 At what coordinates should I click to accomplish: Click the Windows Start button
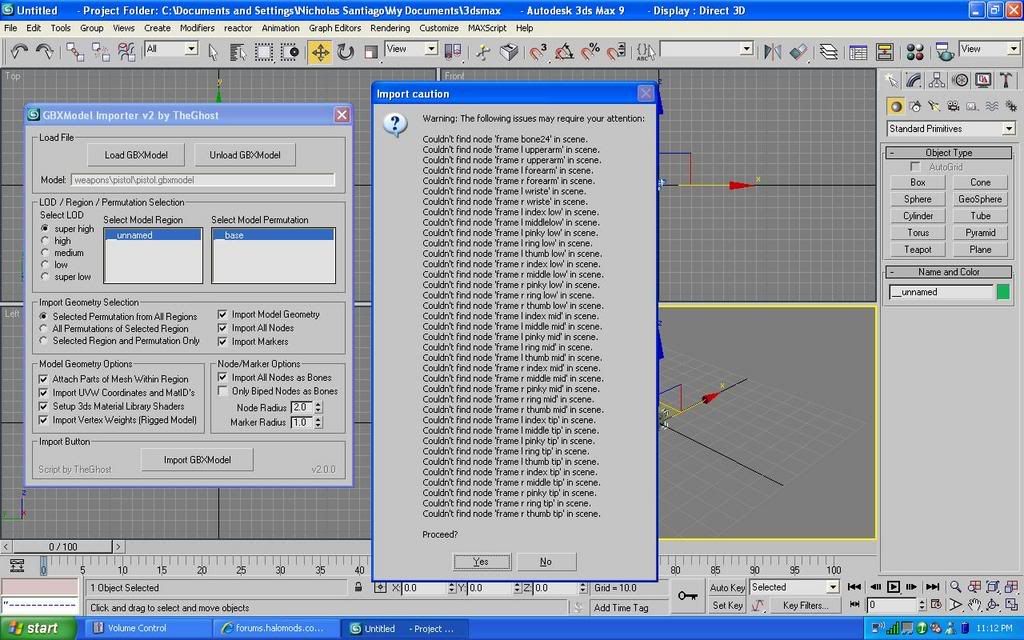39,628
